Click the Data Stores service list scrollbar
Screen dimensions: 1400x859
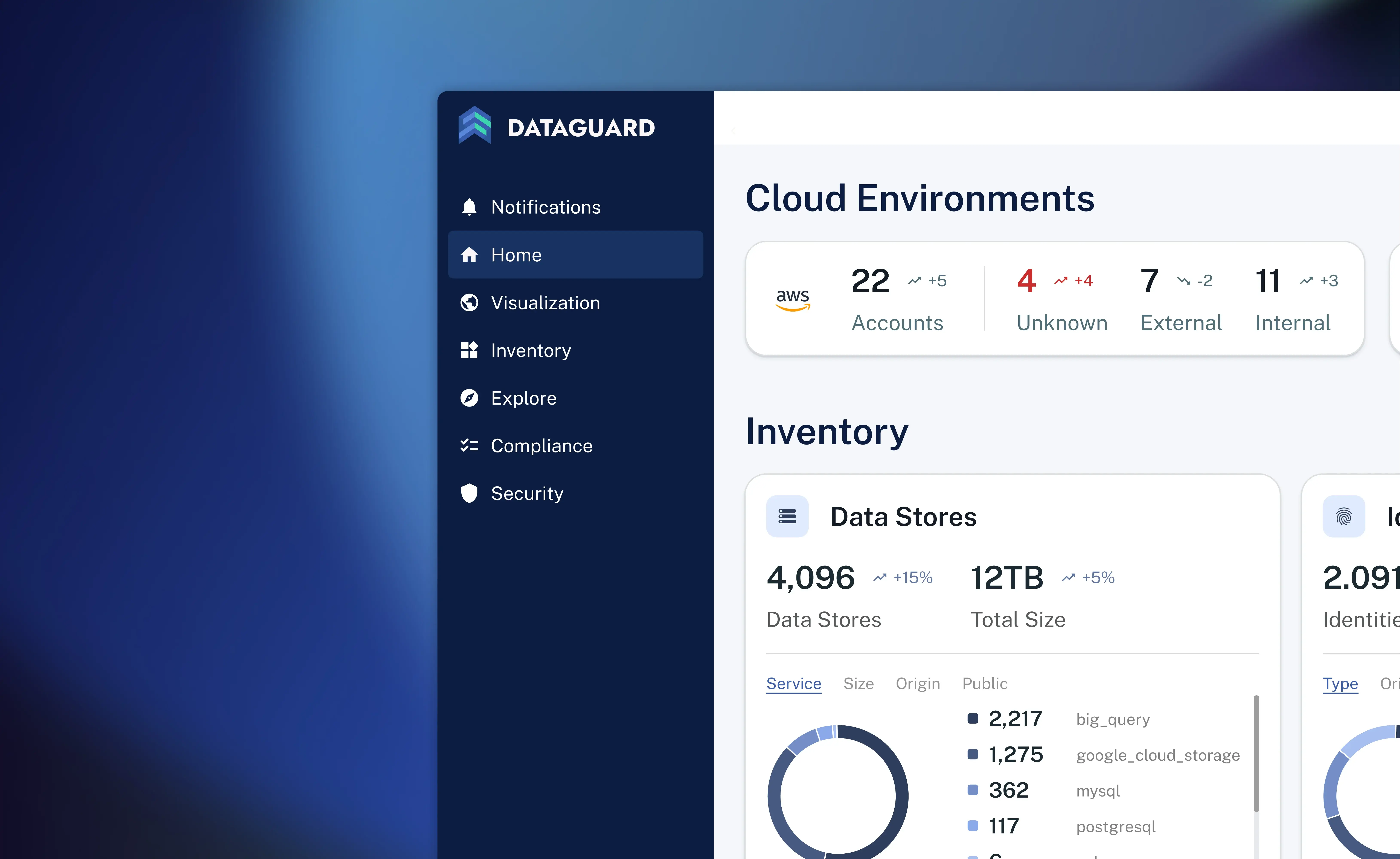pyautogui.click(x=1256, y=753)
